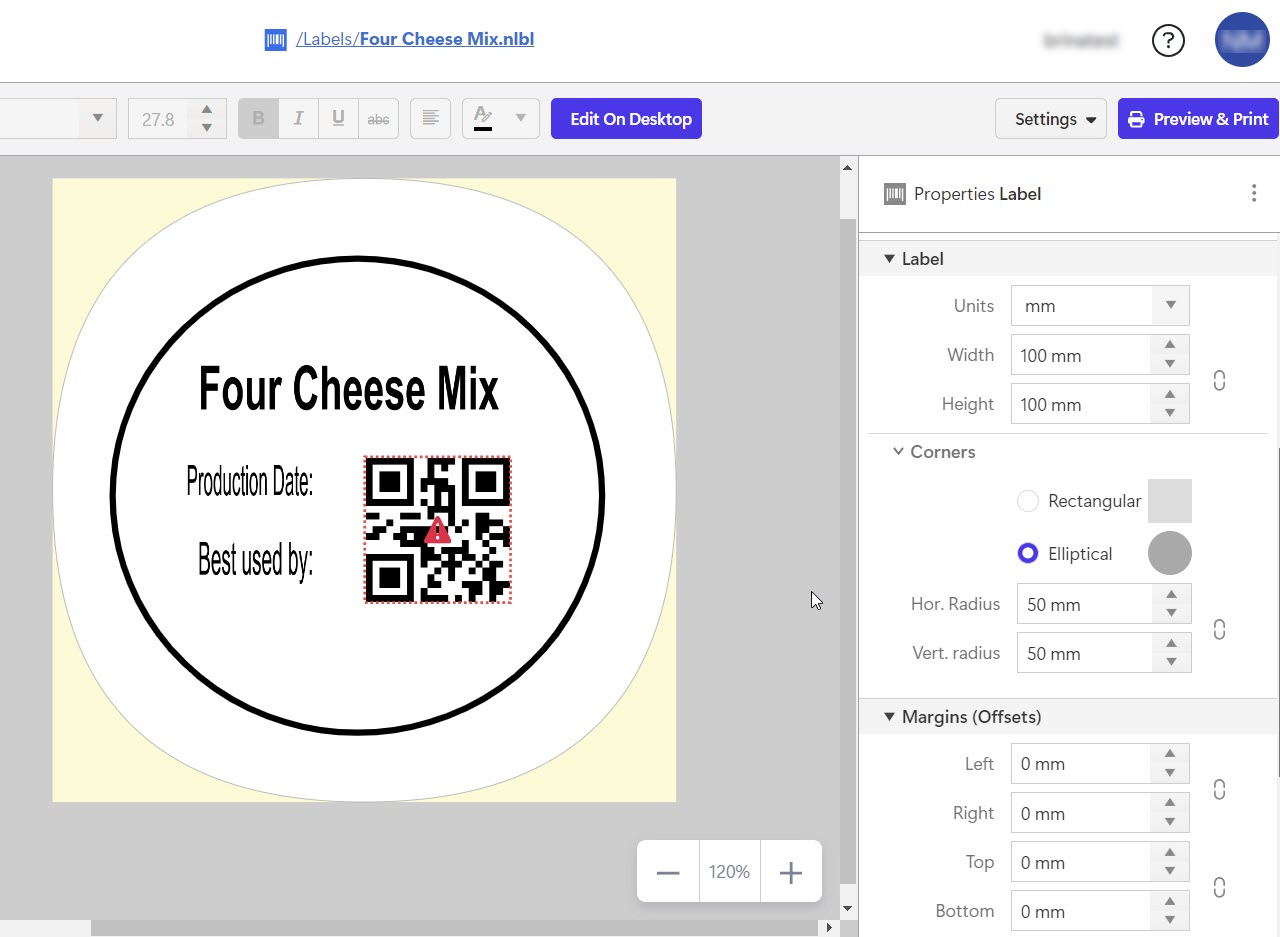Click the Top margin 0 mm field
This screenshot has width=1280, height=937.
click(1082, 862)
